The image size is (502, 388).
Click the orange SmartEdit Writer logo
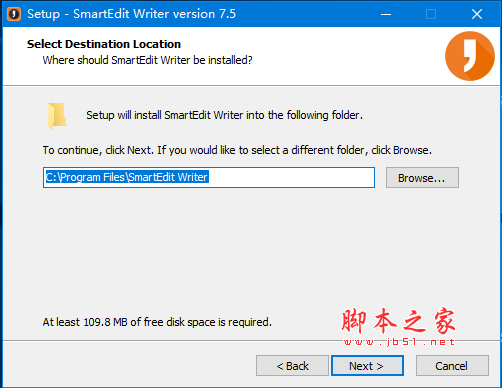click(470, 56)
